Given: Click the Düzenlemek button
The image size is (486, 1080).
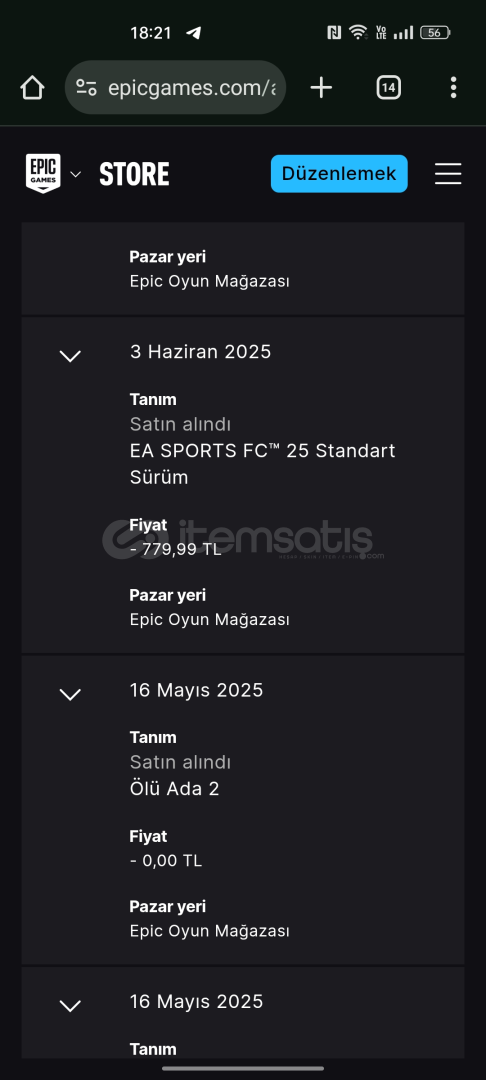Looking at the screenshot, I should 339,174.
